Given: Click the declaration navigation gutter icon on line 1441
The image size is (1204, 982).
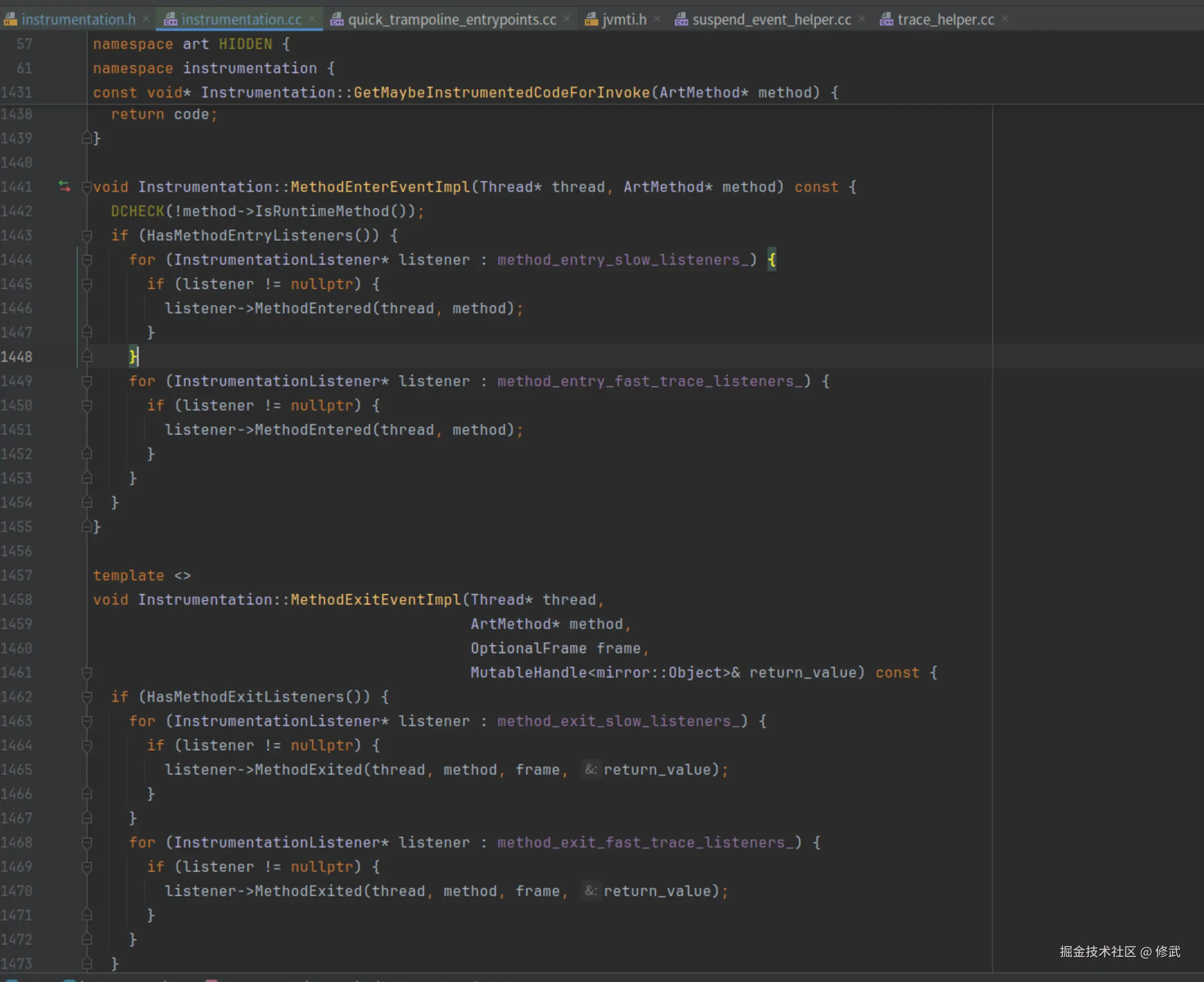Looking at the screenshot, I should [65, 187].
